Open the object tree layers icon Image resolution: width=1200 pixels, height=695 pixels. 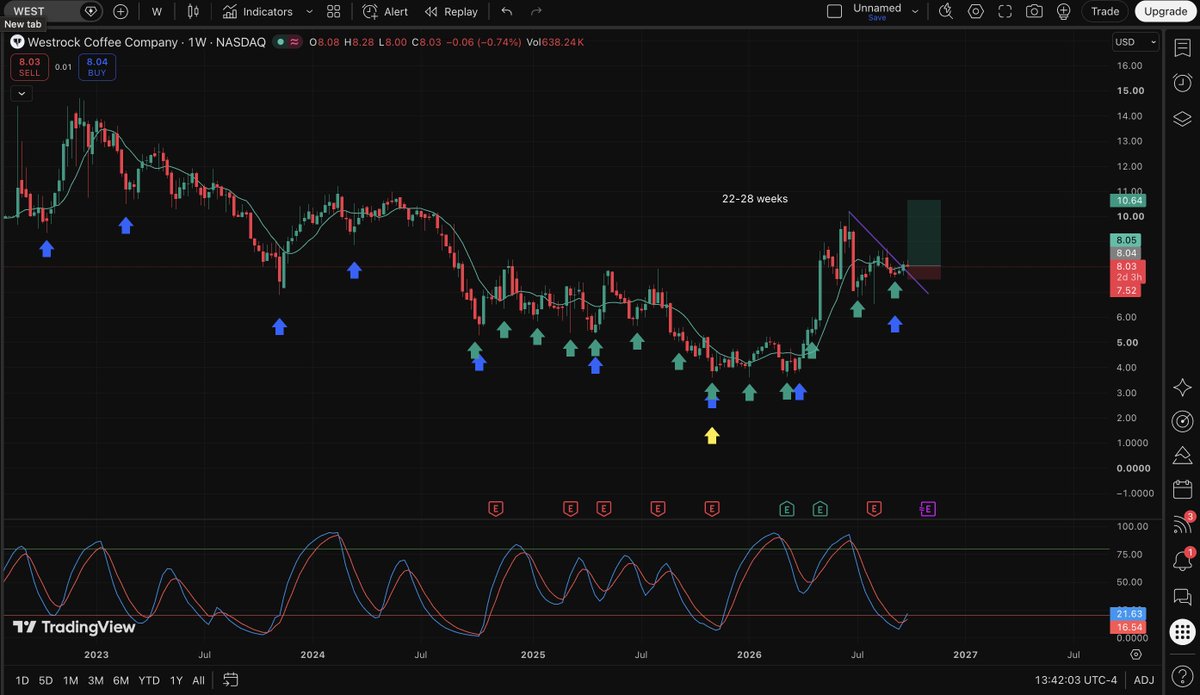1181,118
